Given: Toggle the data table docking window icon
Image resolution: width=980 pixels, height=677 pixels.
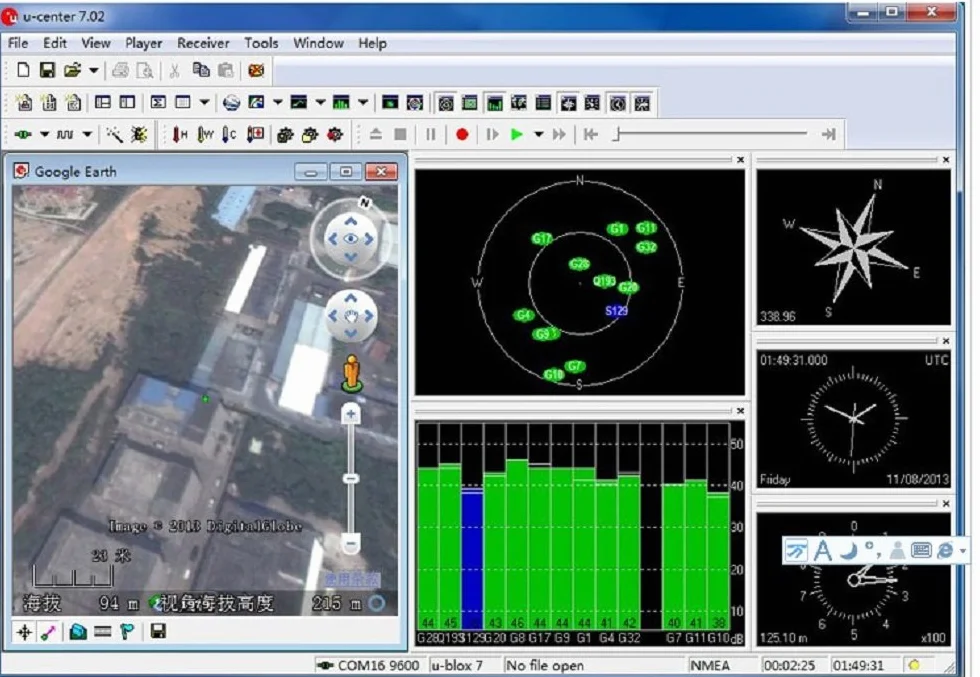Looking at the screenshot, I should pyautogui.click(x=543, y=103).
